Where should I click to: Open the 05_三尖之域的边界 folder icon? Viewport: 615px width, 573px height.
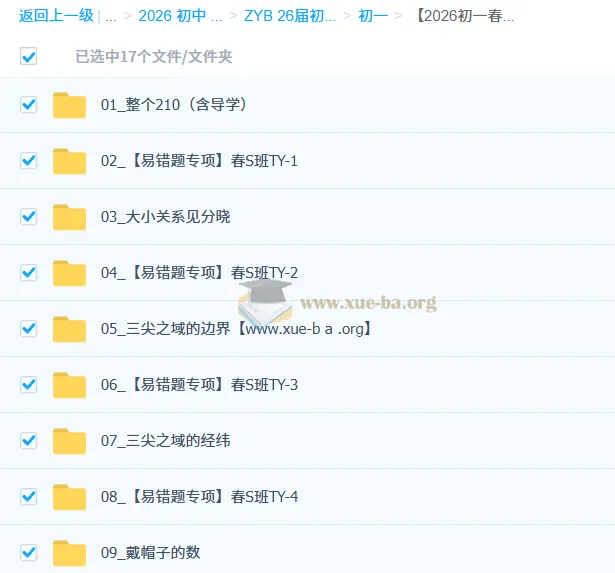(69, 329)
